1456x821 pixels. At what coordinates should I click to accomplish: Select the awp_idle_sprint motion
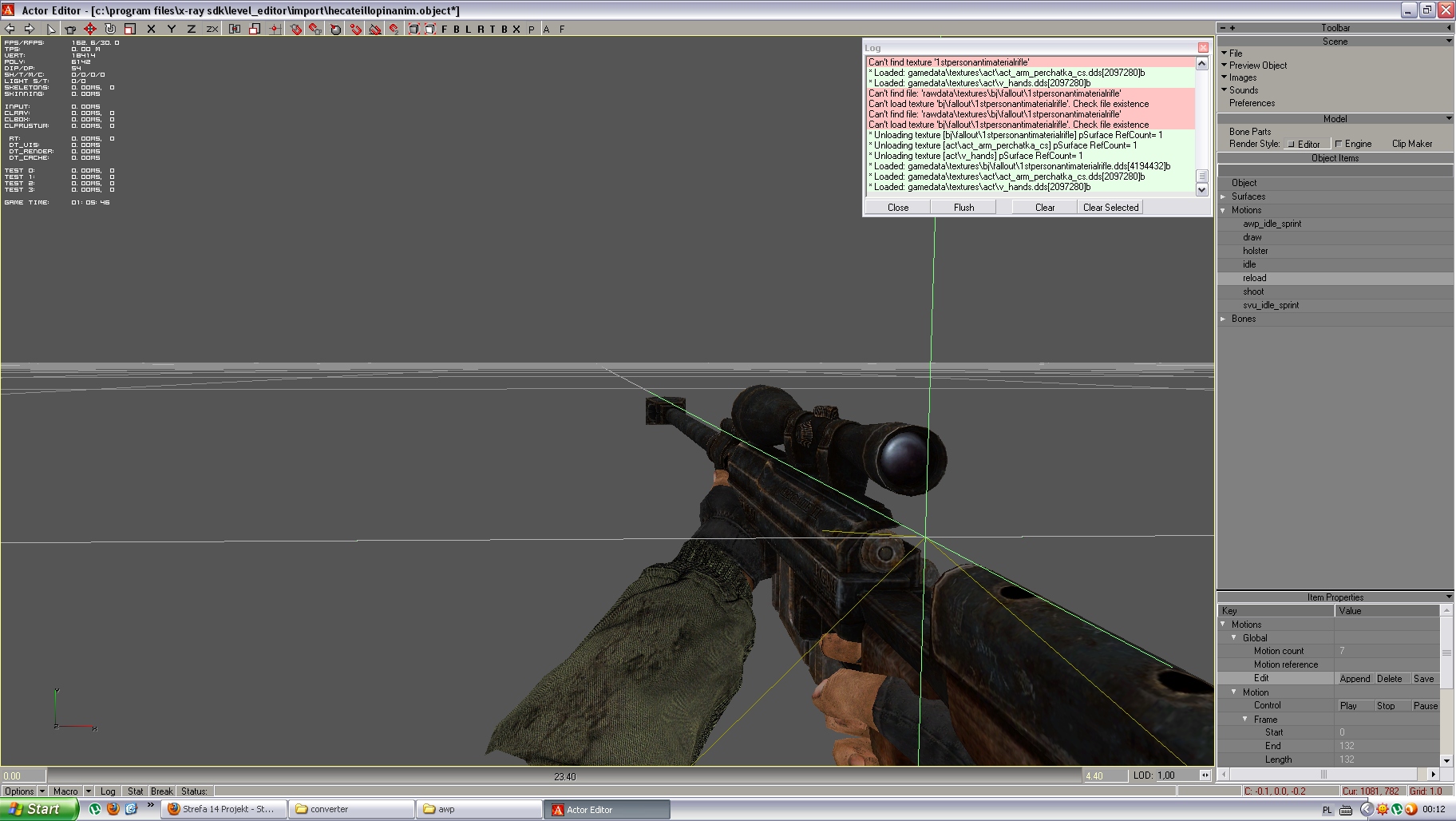pyautogui.click(x=1272, y=224)
